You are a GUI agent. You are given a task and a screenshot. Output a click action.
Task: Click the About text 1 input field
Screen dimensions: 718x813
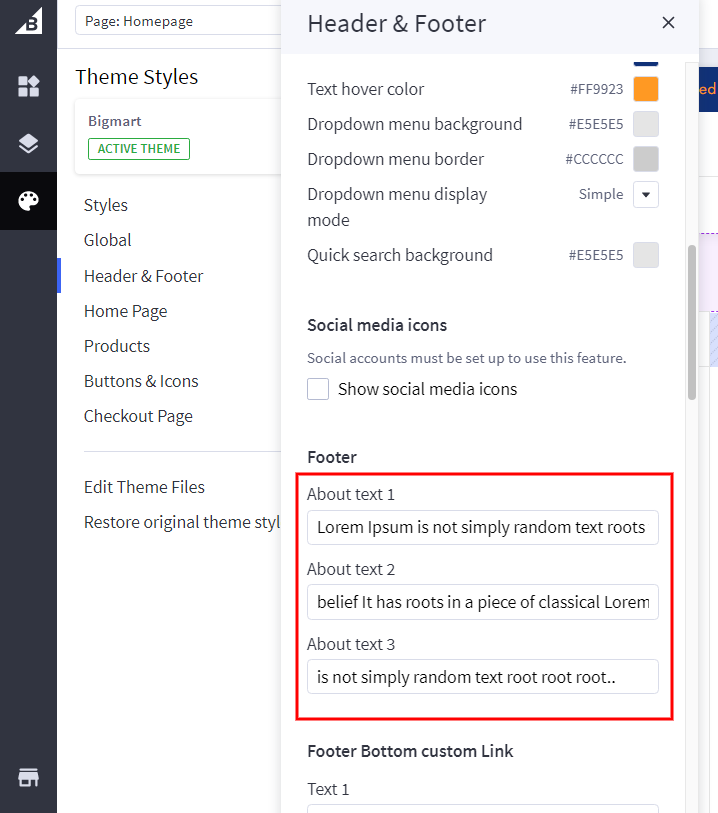[482, 527]
